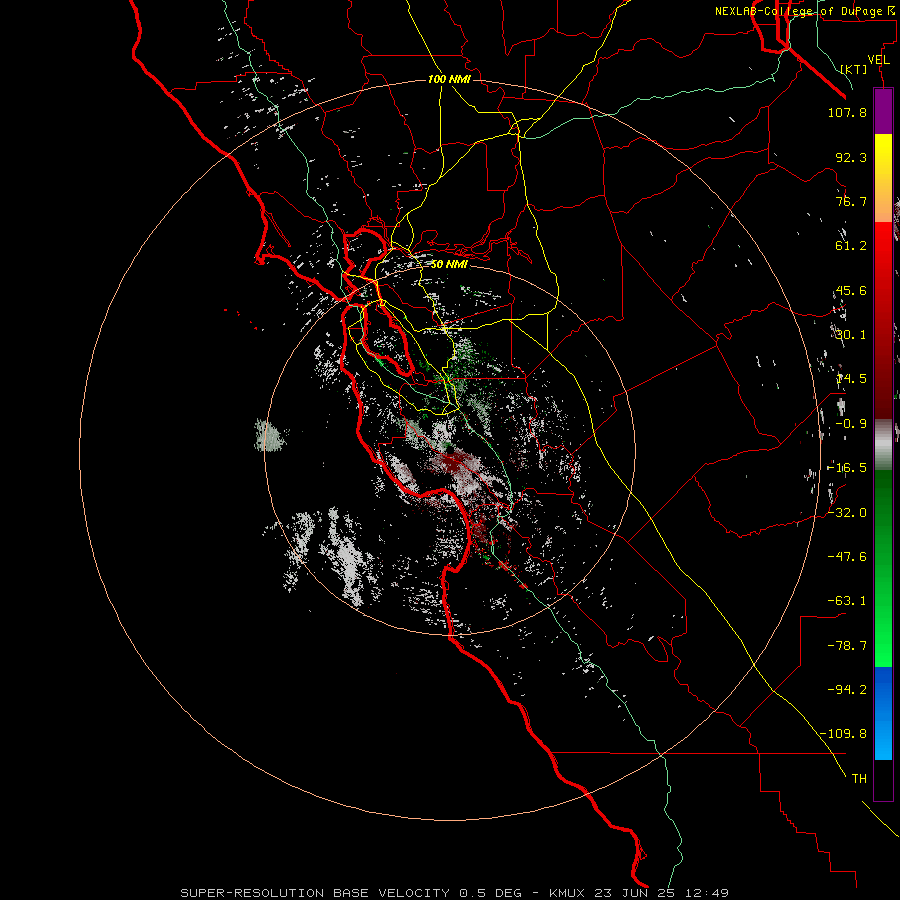Select the -0.9 velocity scale value
This screenshot has width=900, height=900.
851,424
